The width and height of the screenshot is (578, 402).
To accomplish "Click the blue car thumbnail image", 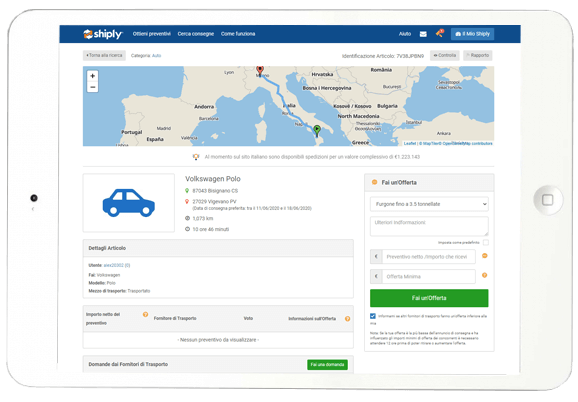I will 129,203.
